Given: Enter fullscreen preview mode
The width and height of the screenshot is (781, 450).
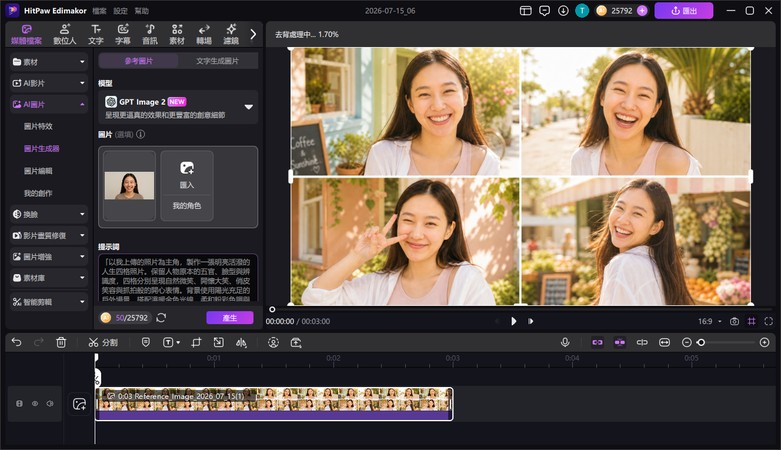Looking at the screenshot, I should pos(769,321).
